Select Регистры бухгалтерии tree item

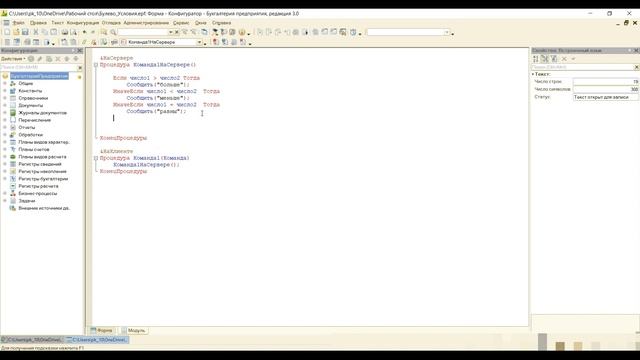pos(43,179)
